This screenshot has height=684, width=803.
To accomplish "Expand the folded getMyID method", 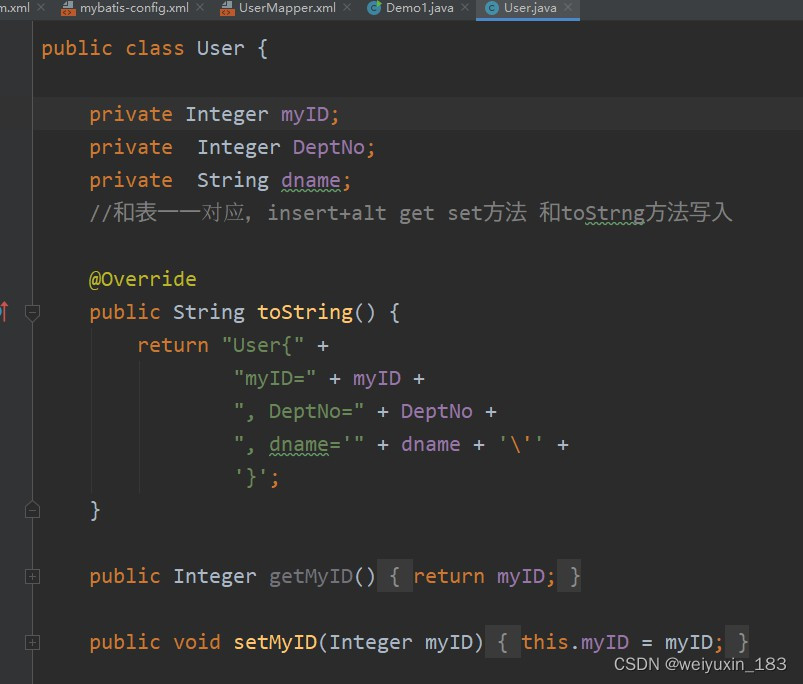I will (32, 576).
